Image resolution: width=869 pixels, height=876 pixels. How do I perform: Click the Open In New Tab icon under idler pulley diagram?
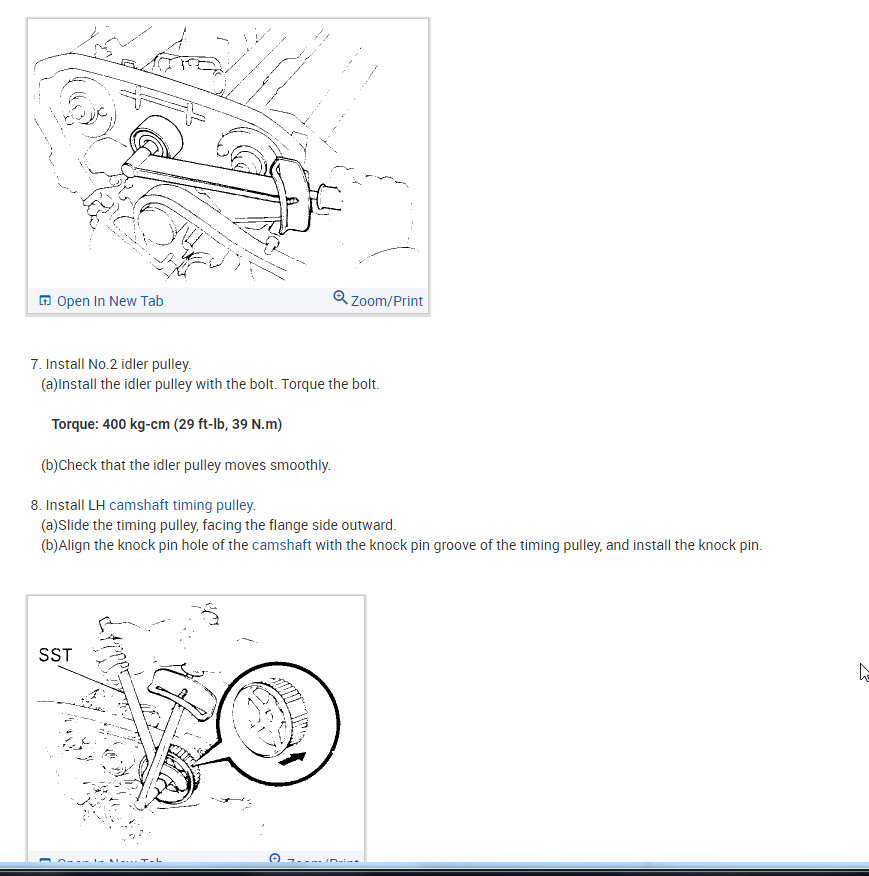[x=45, y=301]
